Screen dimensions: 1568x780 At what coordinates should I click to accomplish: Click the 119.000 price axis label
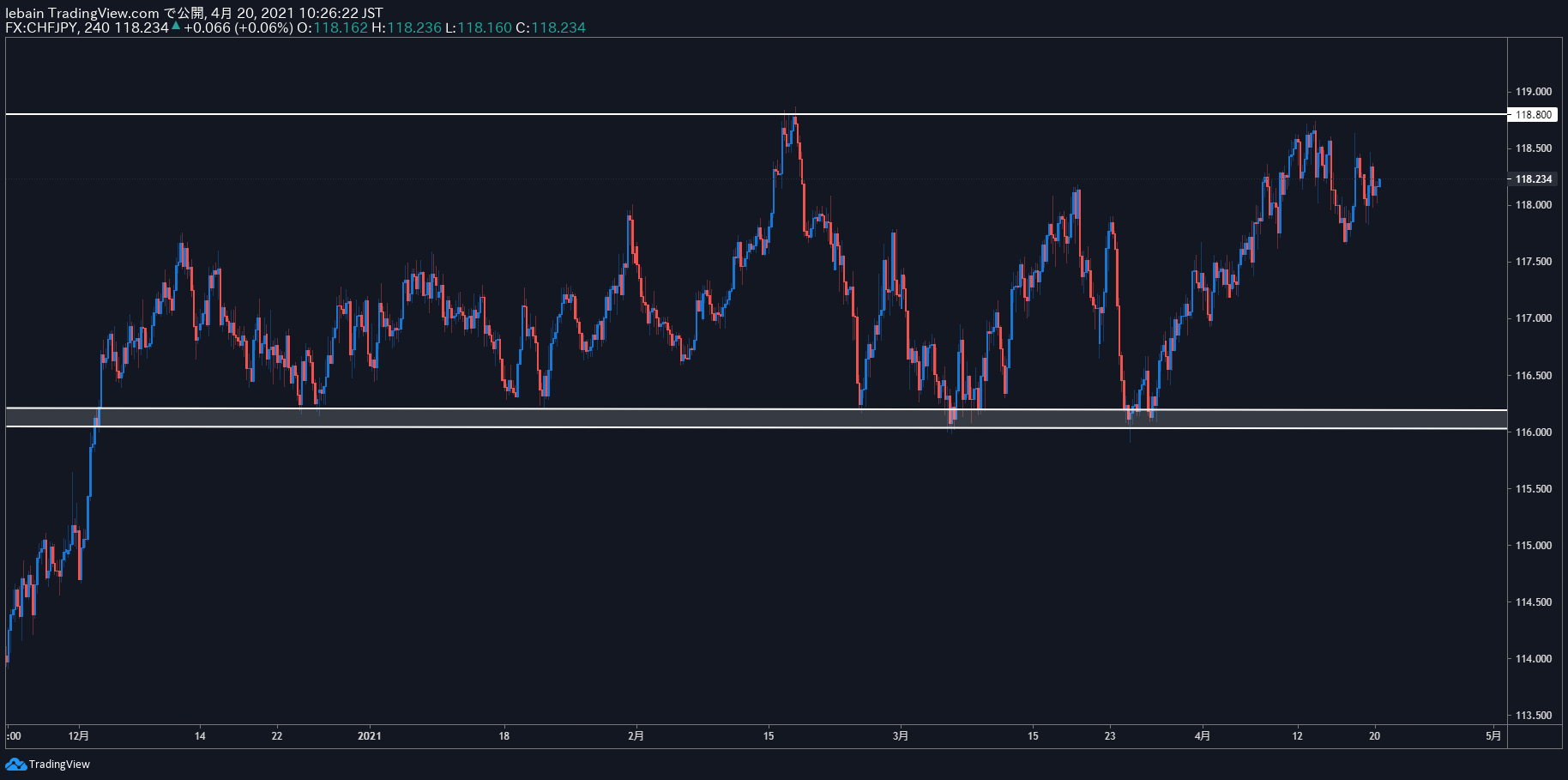coord(1533,92)
